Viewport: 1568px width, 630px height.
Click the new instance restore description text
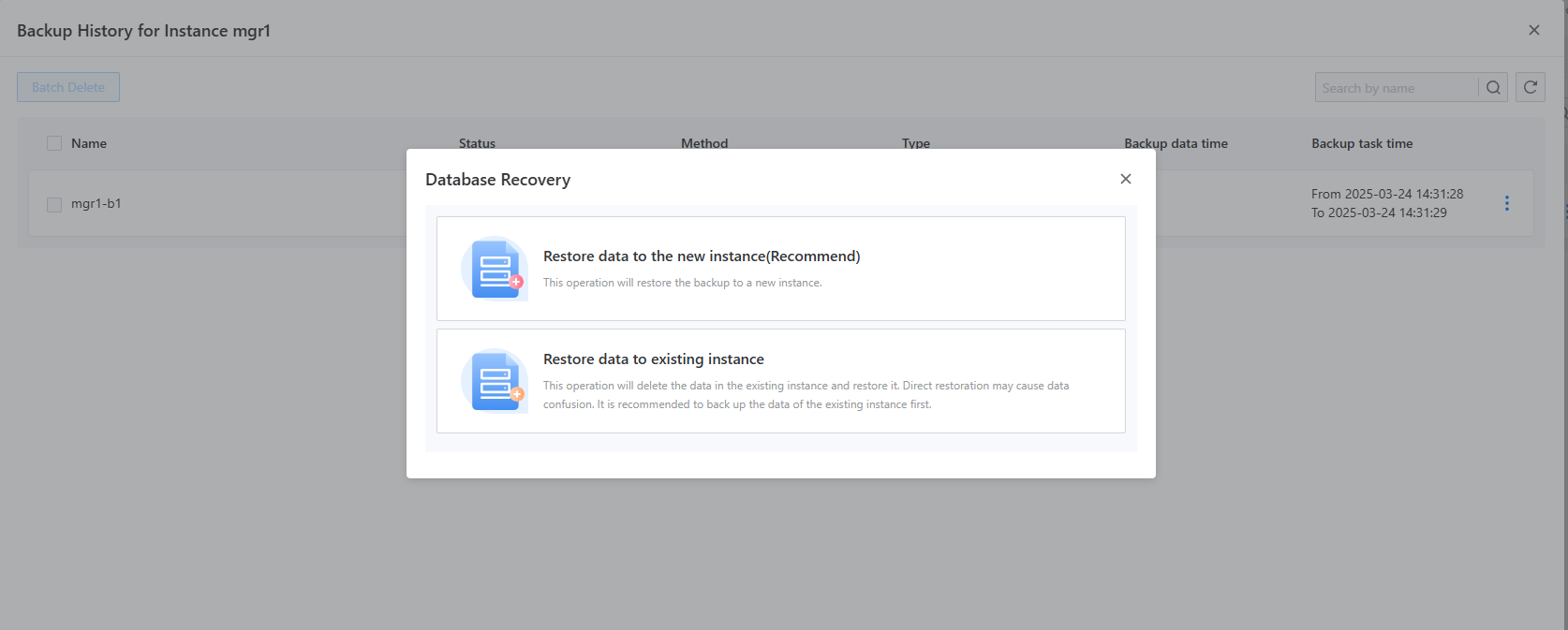[682, 283]
